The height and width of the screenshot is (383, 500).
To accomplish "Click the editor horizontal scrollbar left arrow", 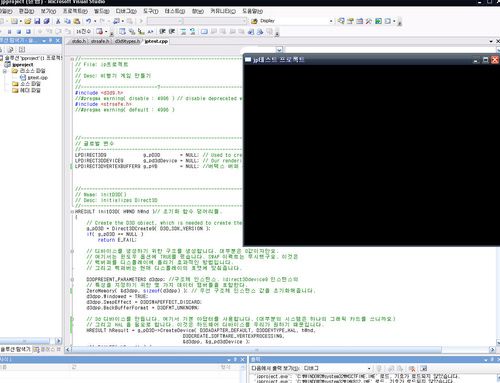I will click(68, 349).
